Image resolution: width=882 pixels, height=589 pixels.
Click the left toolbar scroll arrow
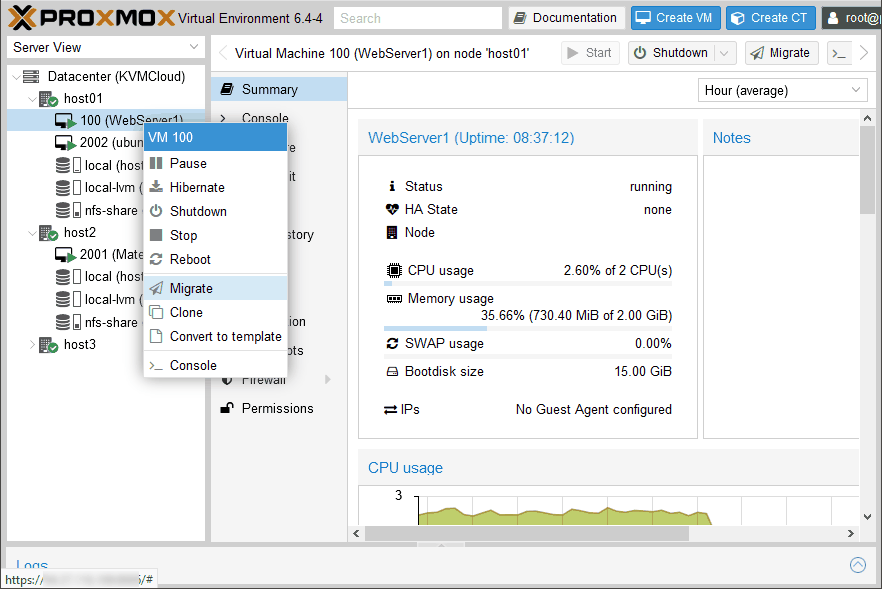[x=223, y=53]
